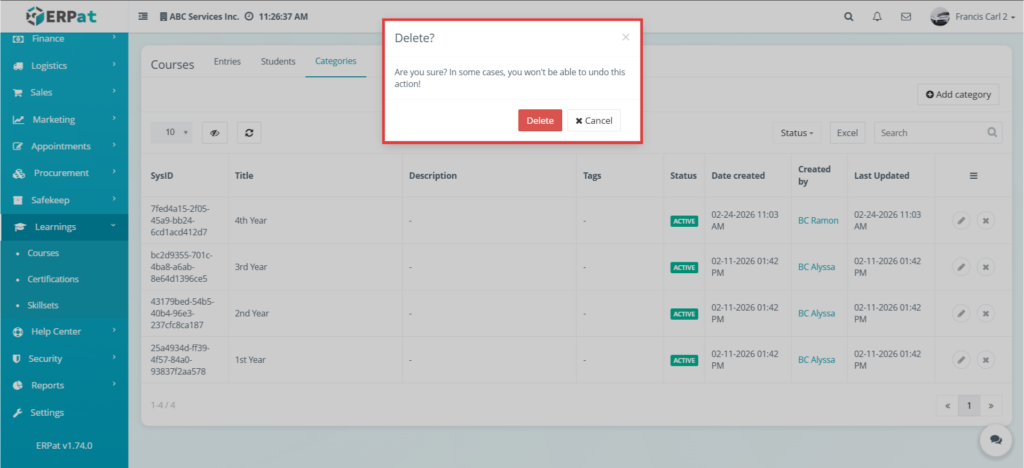
Task: Delete the 1st Year category row icon
Action: (x=985, y=359)
